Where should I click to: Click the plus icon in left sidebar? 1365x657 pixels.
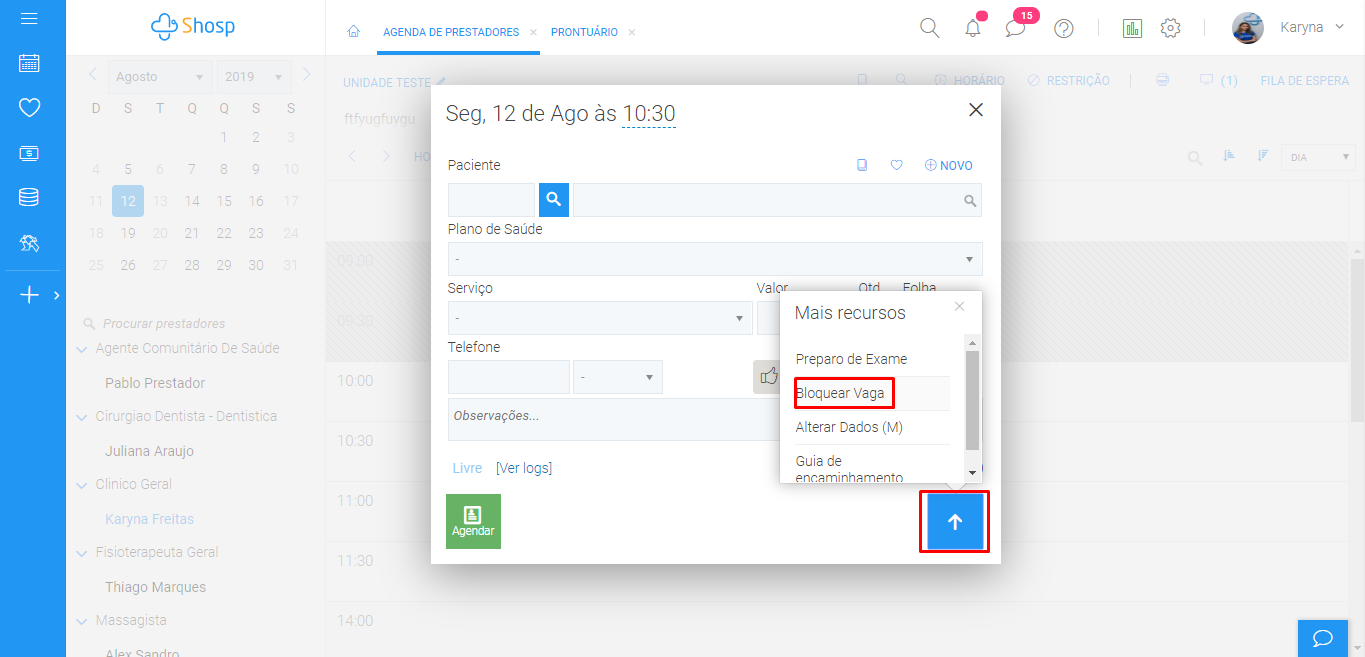[29, 295]
